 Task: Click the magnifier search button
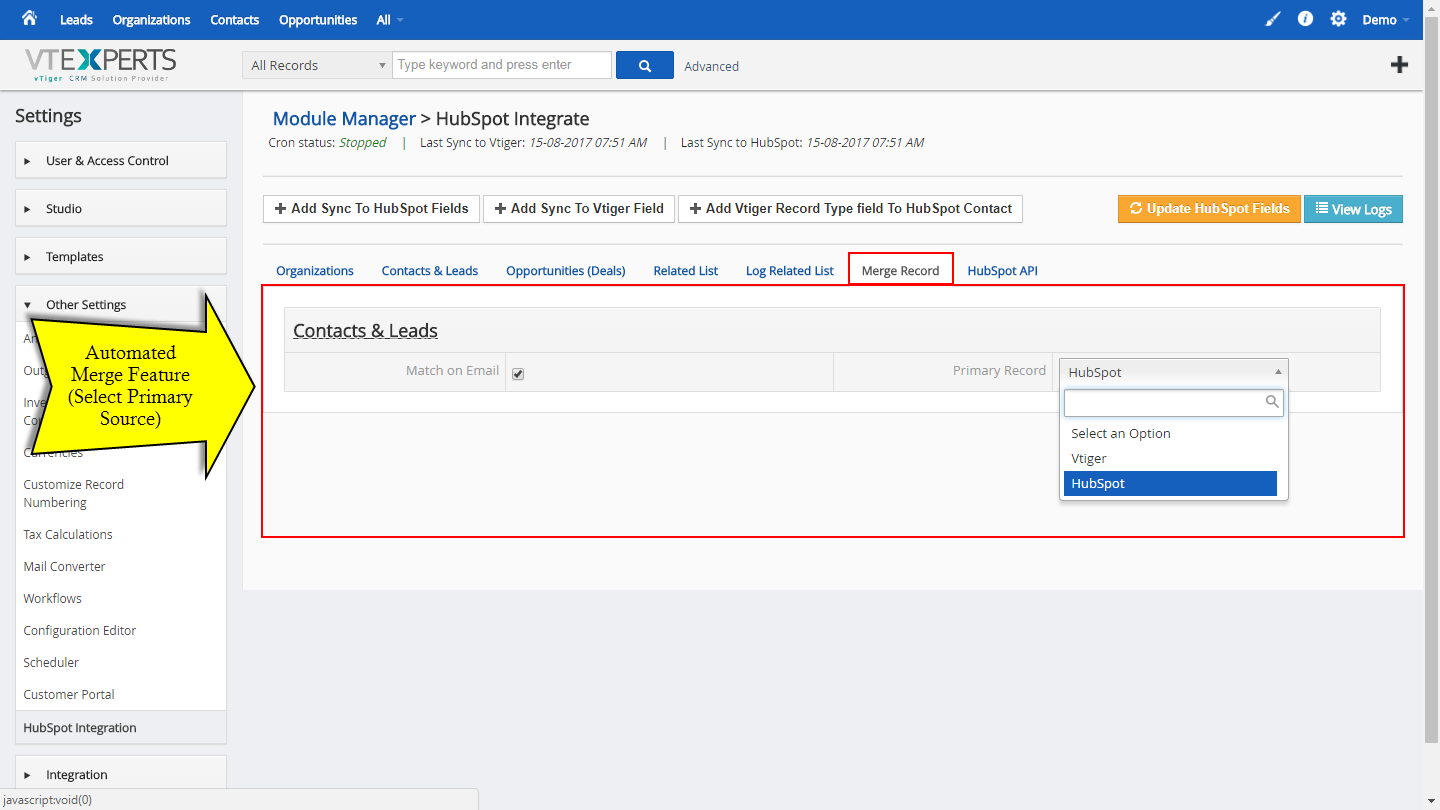(x=645, y=65)
